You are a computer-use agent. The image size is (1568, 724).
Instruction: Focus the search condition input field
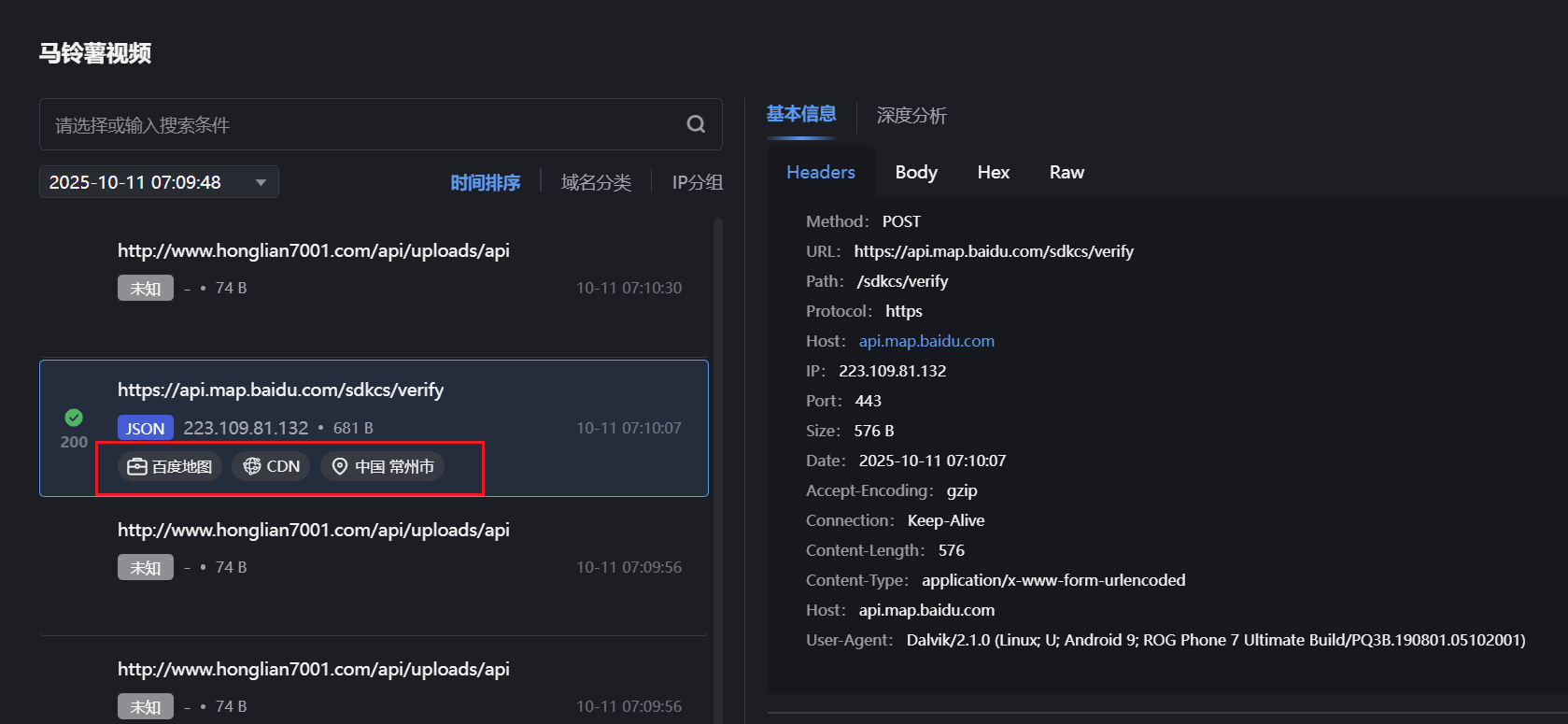tap(364, 124)
